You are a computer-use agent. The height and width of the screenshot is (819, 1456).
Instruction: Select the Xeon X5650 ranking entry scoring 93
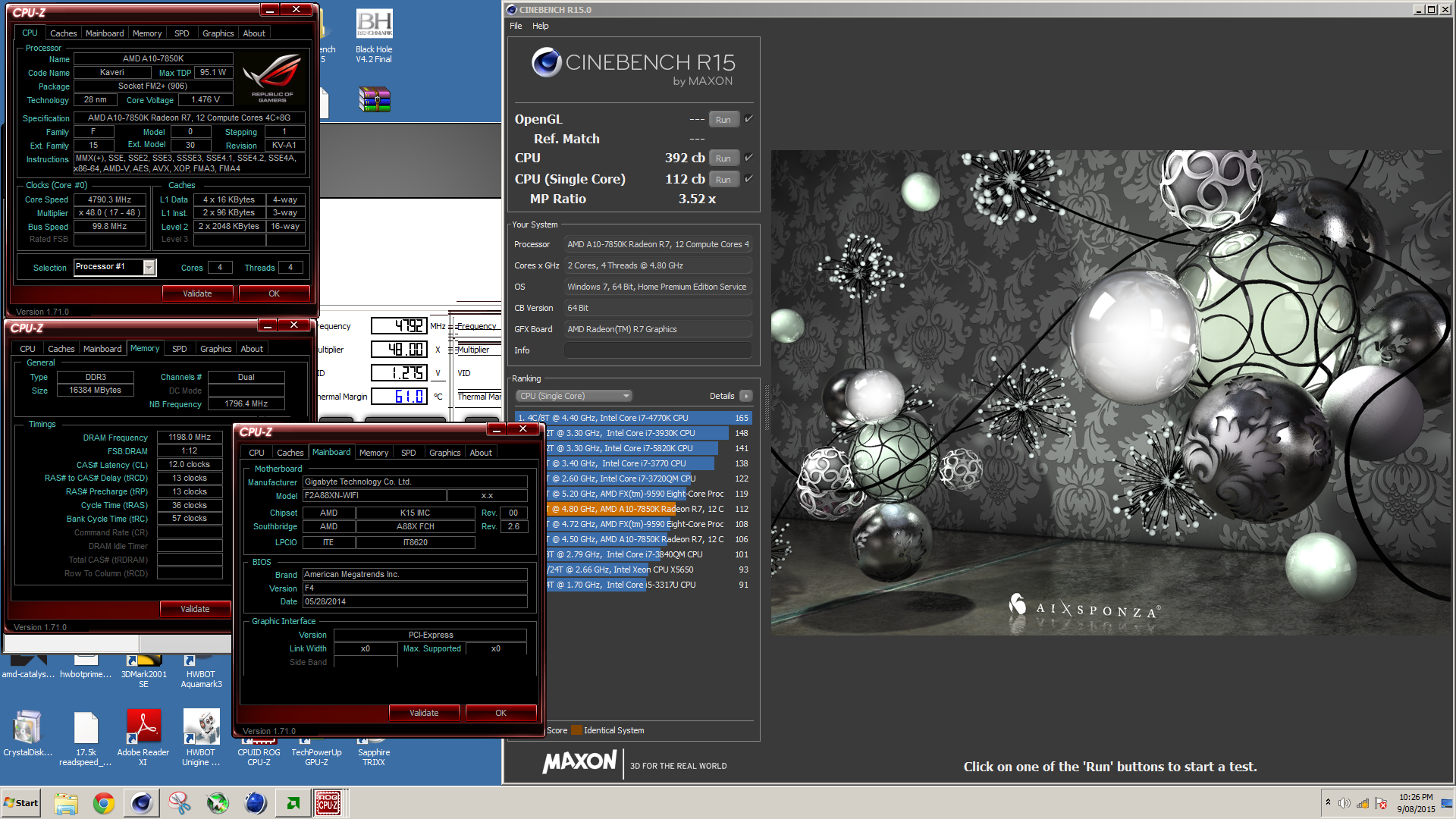click(x=648, y=570)
